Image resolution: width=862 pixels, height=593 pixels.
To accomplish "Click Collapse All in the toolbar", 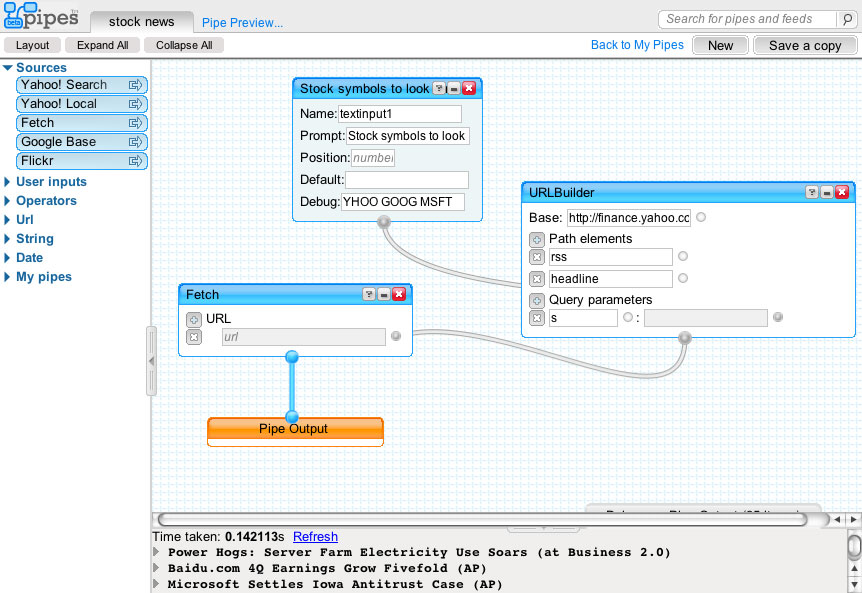I will pyautogui.click(x=184, y=45).
